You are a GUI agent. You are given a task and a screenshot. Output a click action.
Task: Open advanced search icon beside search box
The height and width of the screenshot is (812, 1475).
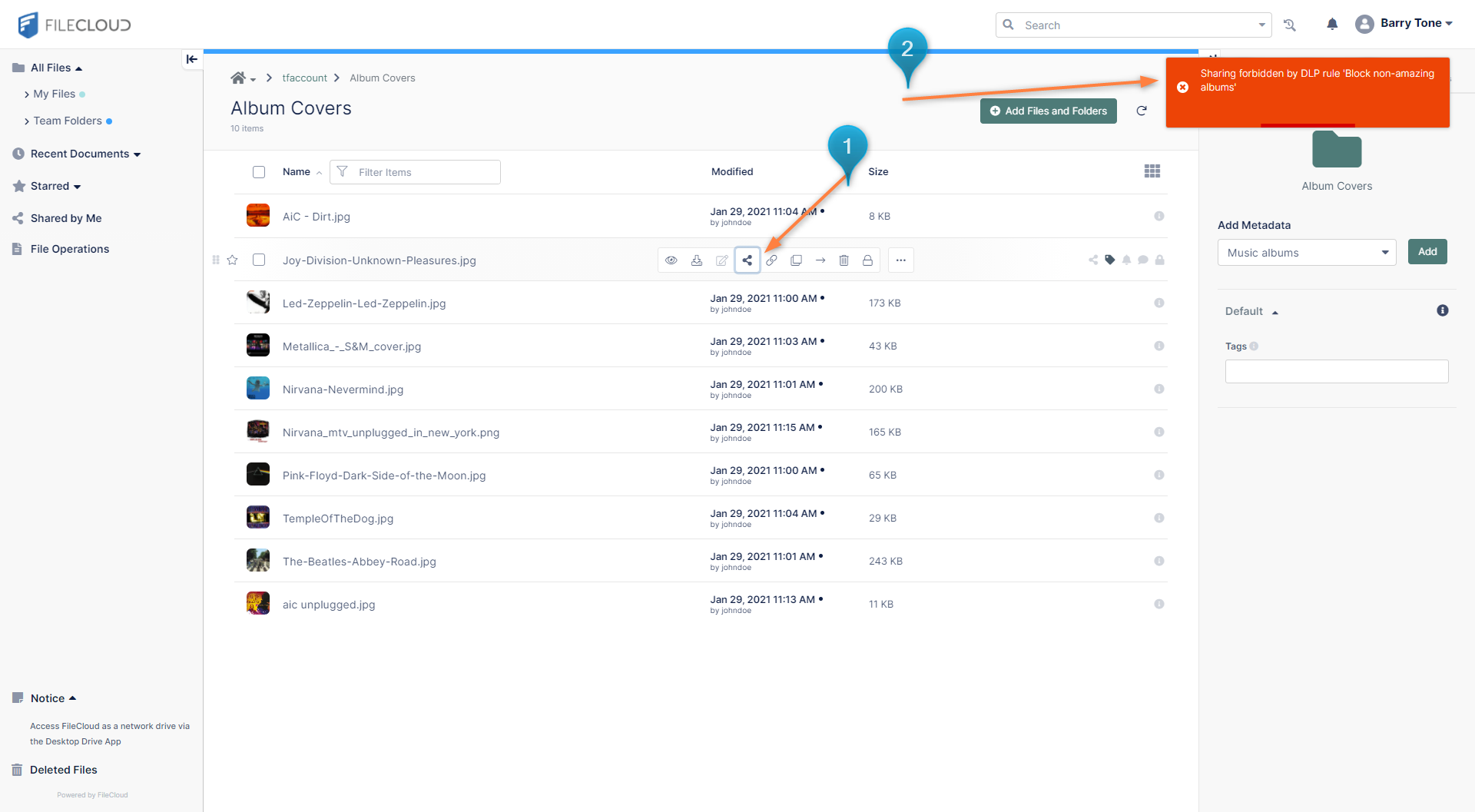click(1290, 25)
